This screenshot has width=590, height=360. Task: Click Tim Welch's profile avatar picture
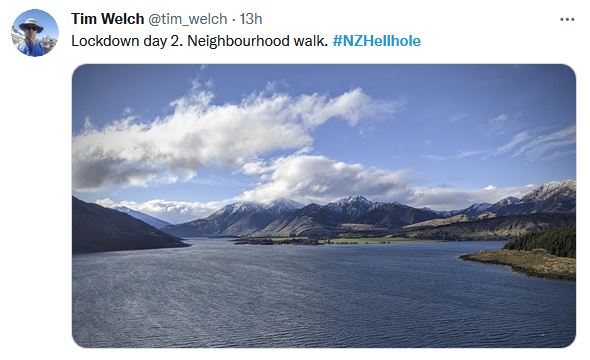tap(35, 33)
